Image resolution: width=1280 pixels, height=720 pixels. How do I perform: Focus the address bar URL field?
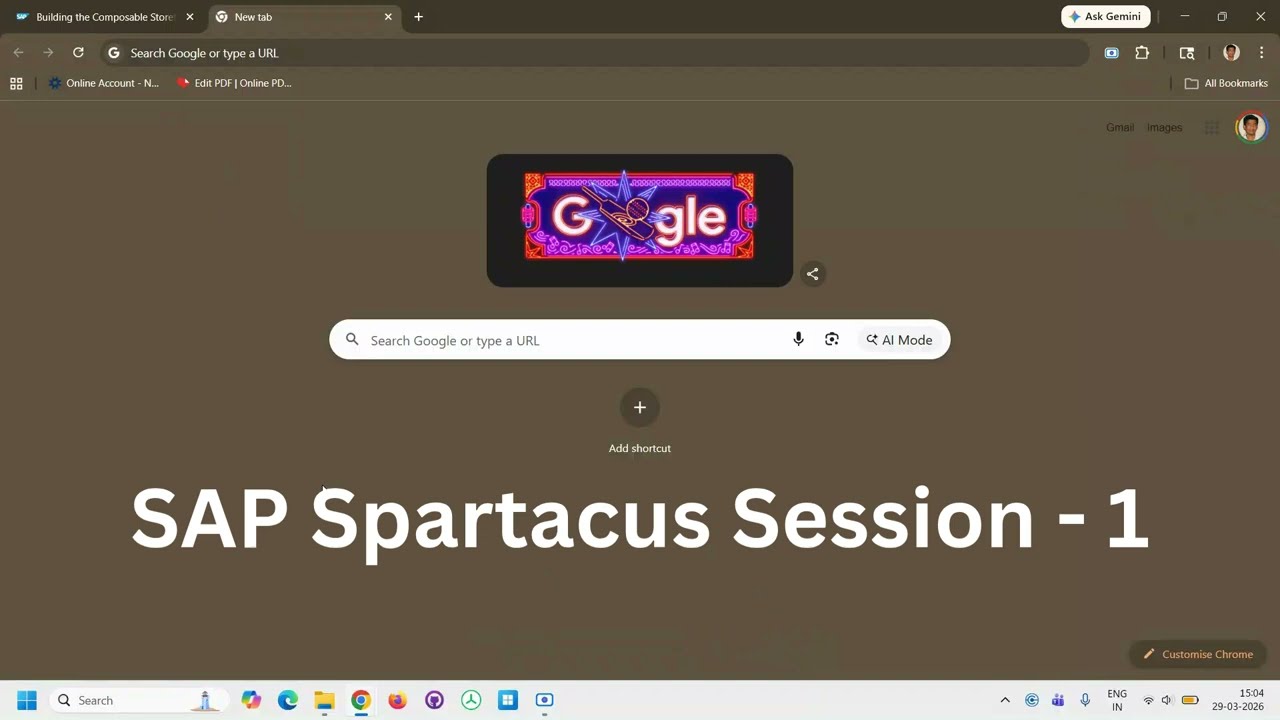click(x=594, y=53)
